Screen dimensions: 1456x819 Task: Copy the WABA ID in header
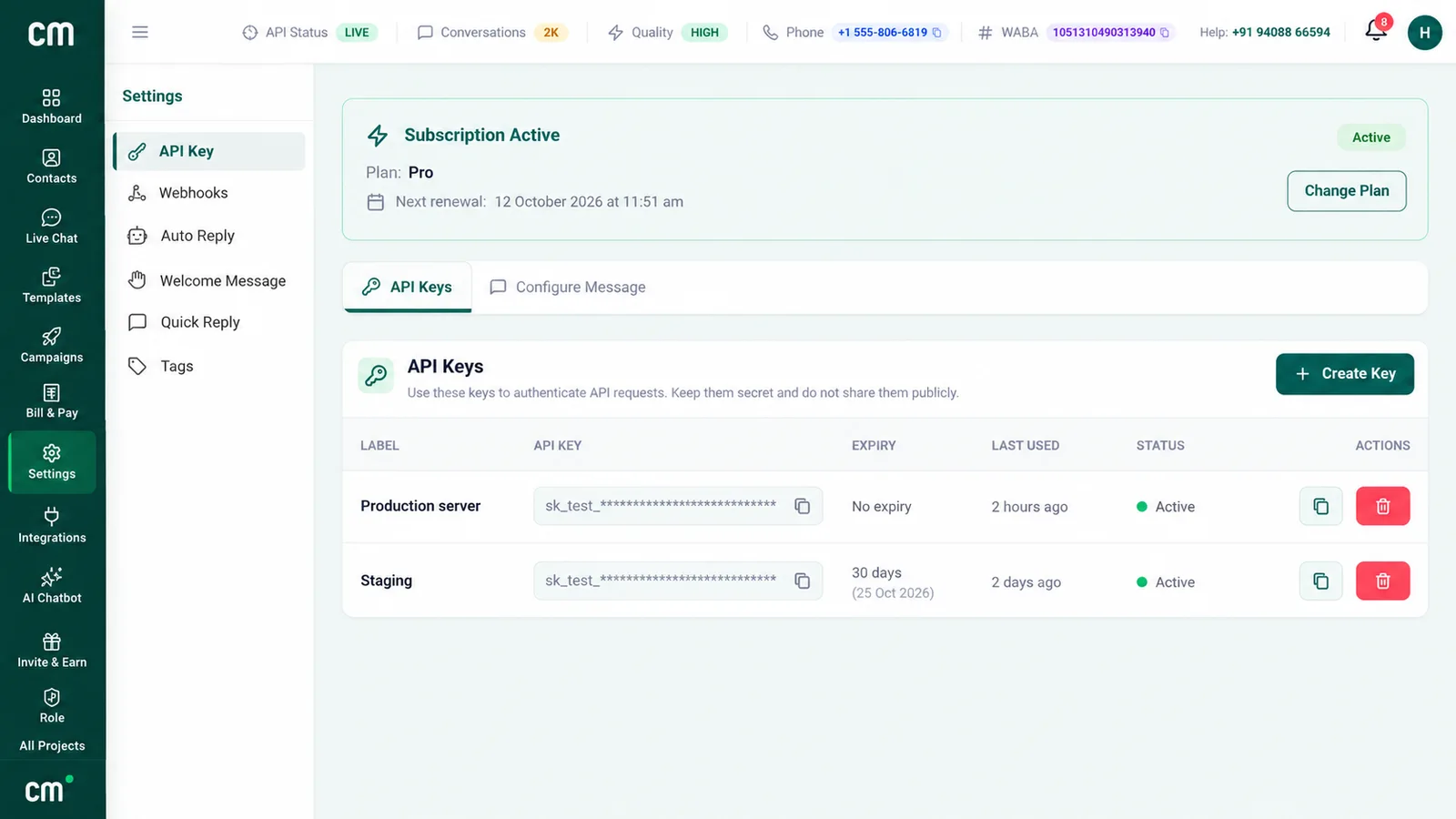pos(1165,33)
